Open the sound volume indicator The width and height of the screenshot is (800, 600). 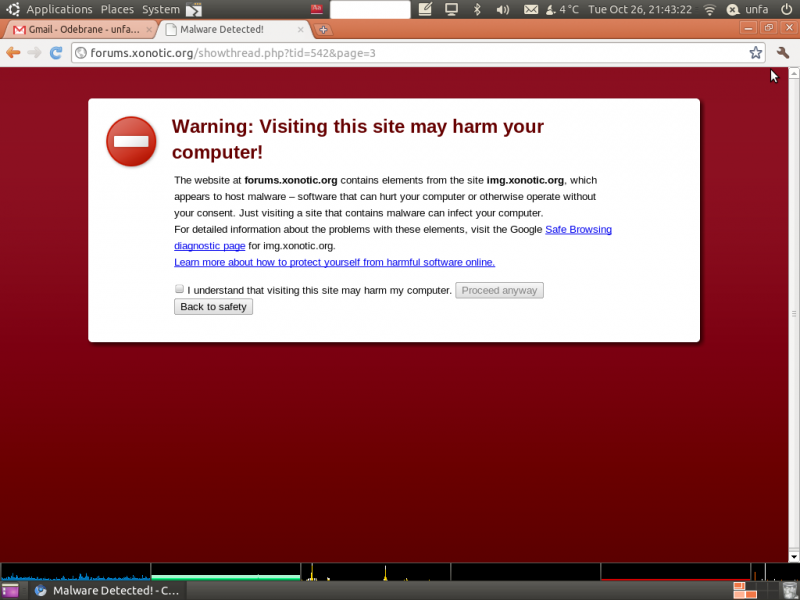tap(503, 9)
